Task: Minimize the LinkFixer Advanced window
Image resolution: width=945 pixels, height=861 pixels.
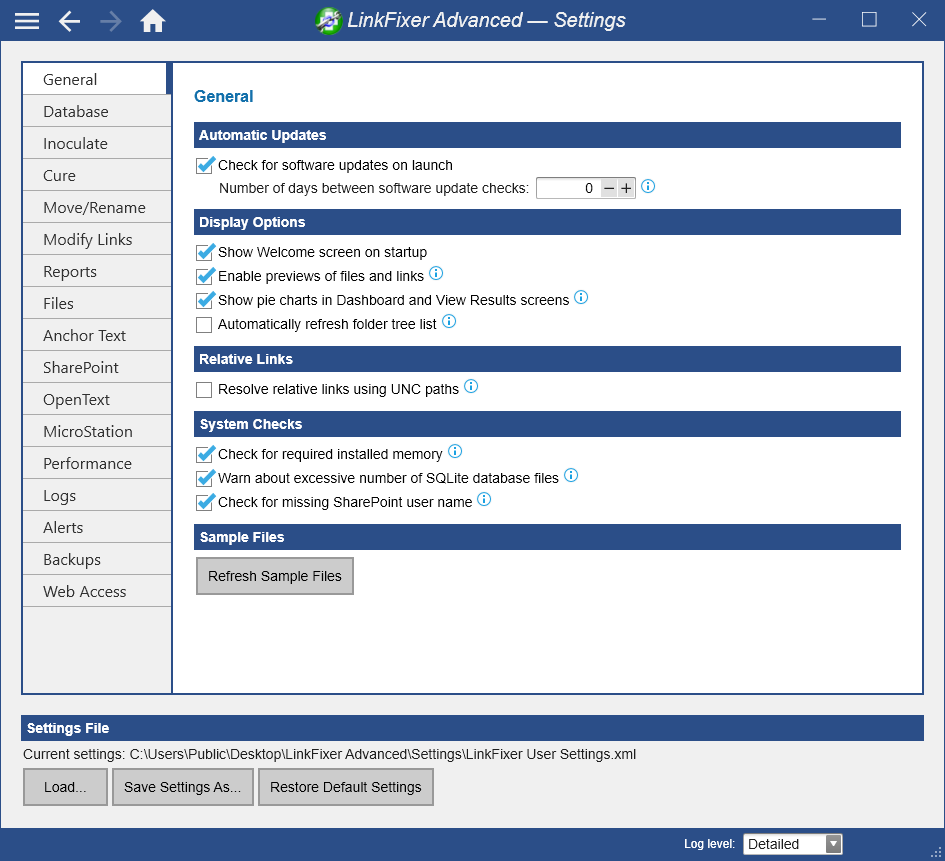Action: (x=819, y=20)
